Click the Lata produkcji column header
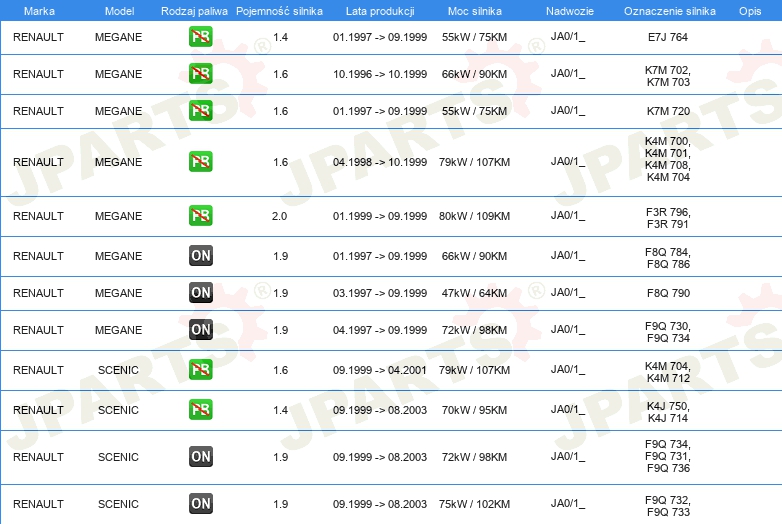The height and width of the screenshot is (524, 782). (380, 11)
